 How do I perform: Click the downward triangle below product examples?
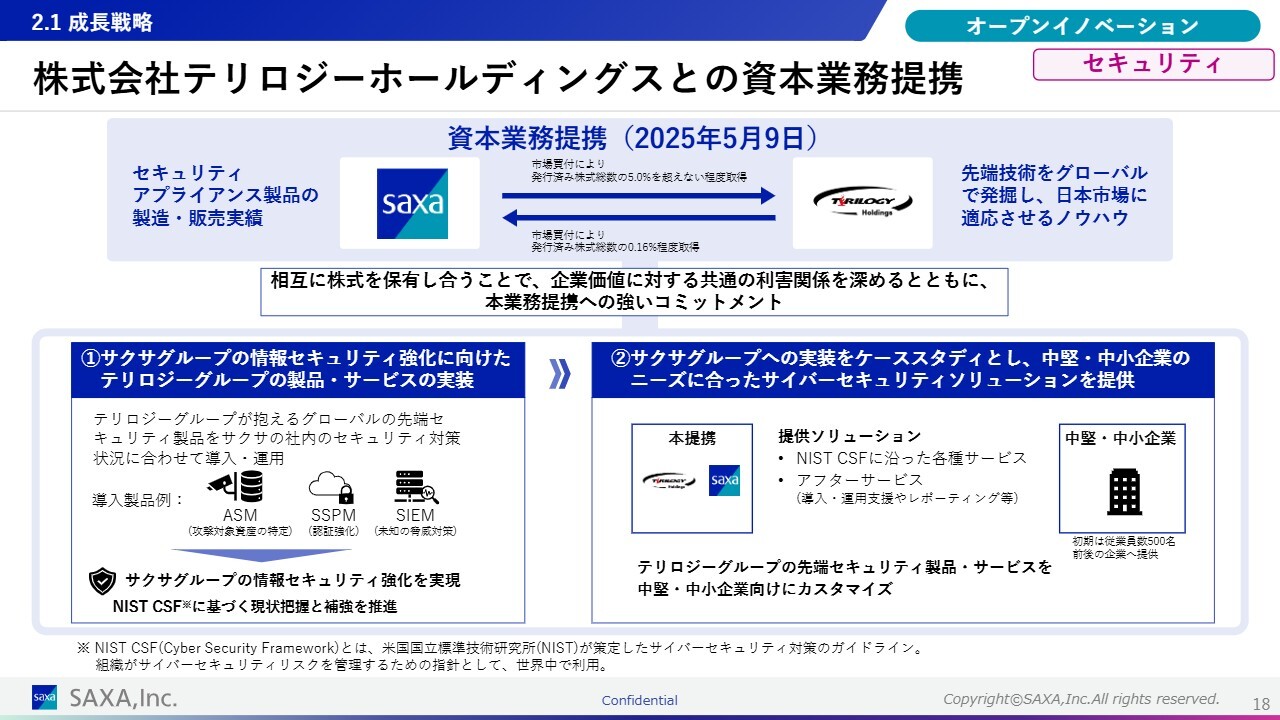click(261, 555)
